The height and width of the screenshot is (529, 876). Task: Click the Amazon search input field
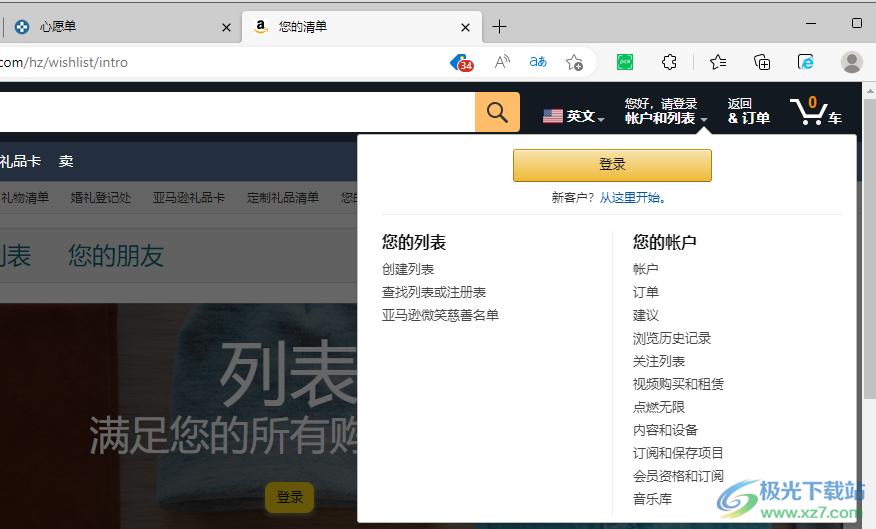point(237,112)
